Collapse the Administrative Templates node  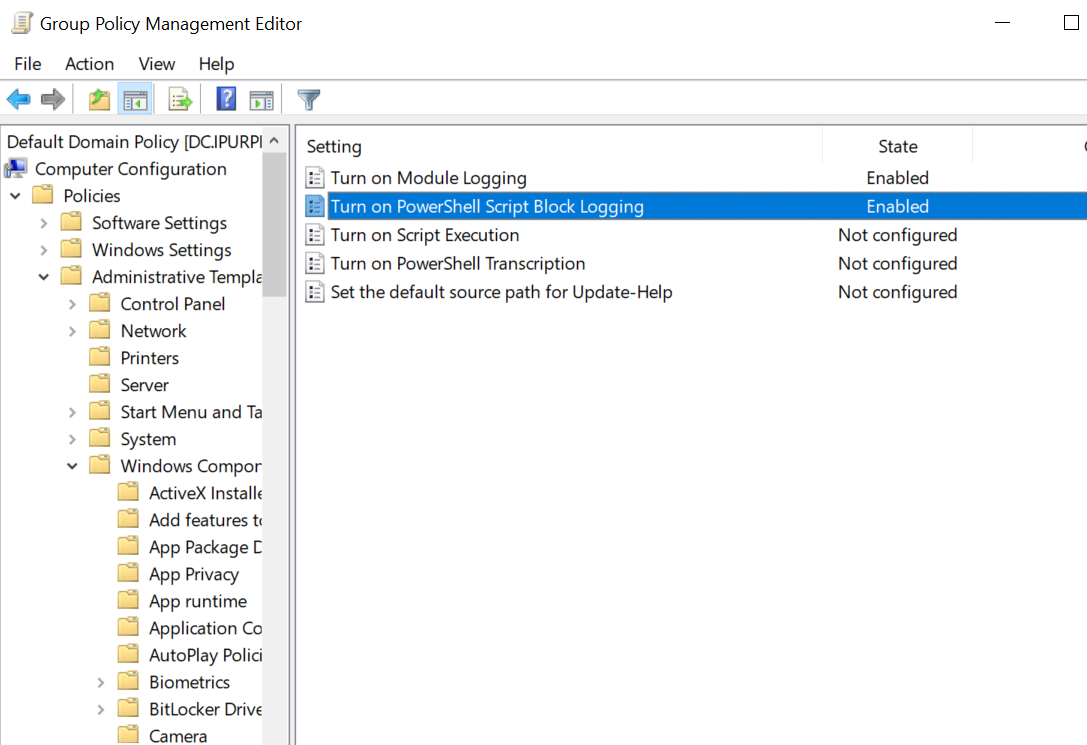pos(44,277)
